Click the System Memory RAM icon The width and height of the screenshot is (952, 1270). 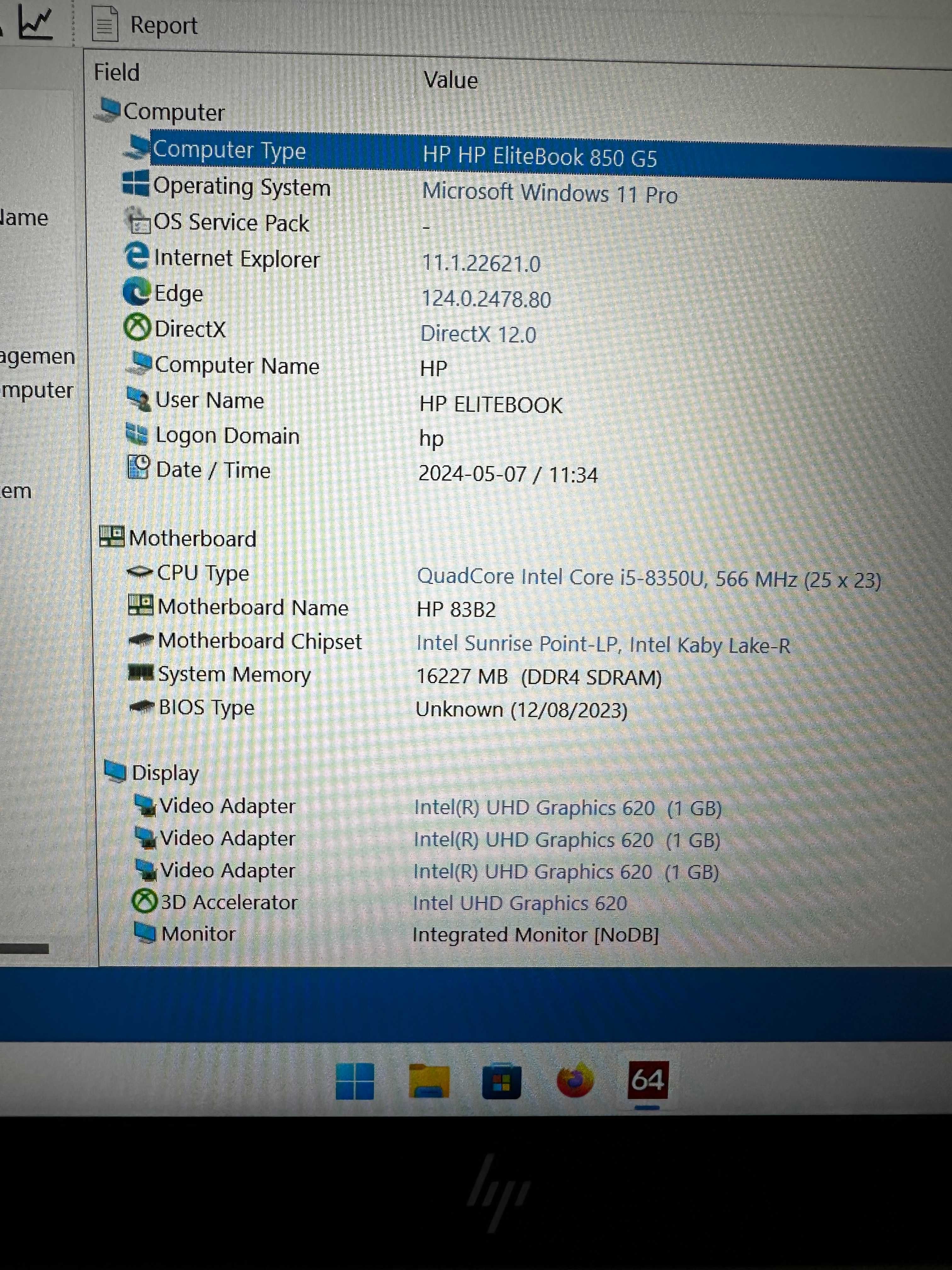(141, 672)
